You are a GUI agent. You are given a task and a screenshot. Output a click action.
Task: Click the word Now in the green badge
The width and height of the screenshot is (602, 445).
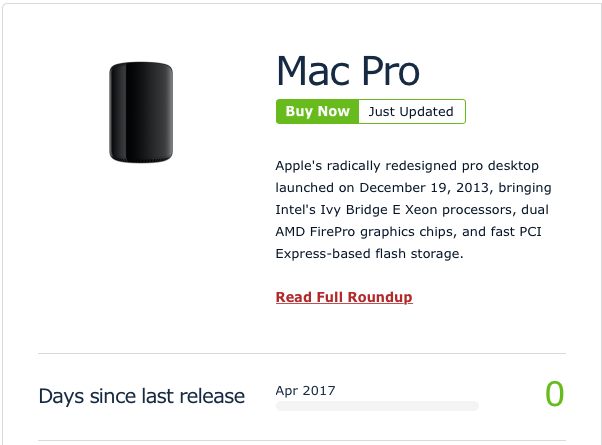click(334, 111)
